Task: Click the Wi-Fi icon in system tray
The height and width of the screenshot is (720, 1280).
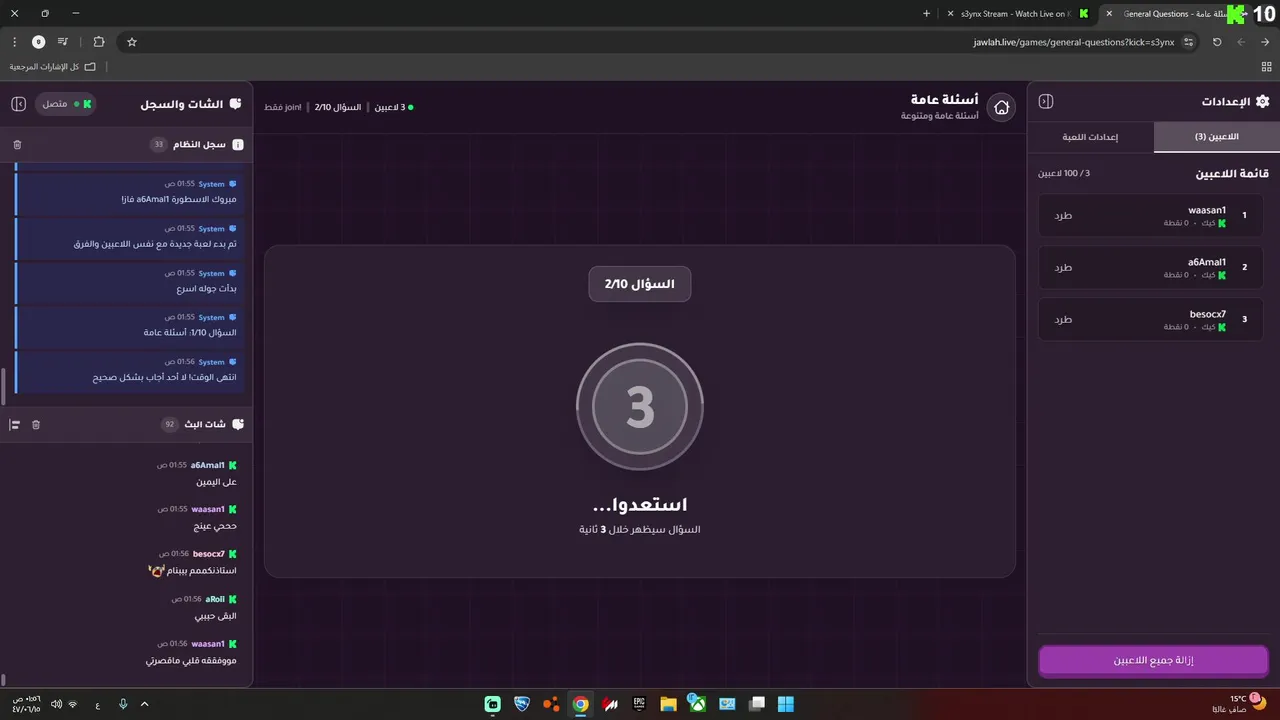Action: (73, 704)
